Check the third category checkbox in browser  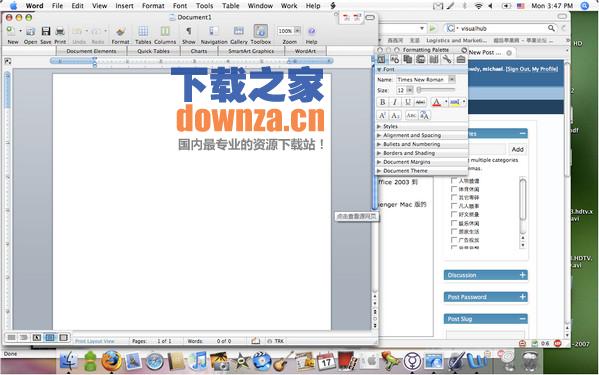(x=454, y=197)
